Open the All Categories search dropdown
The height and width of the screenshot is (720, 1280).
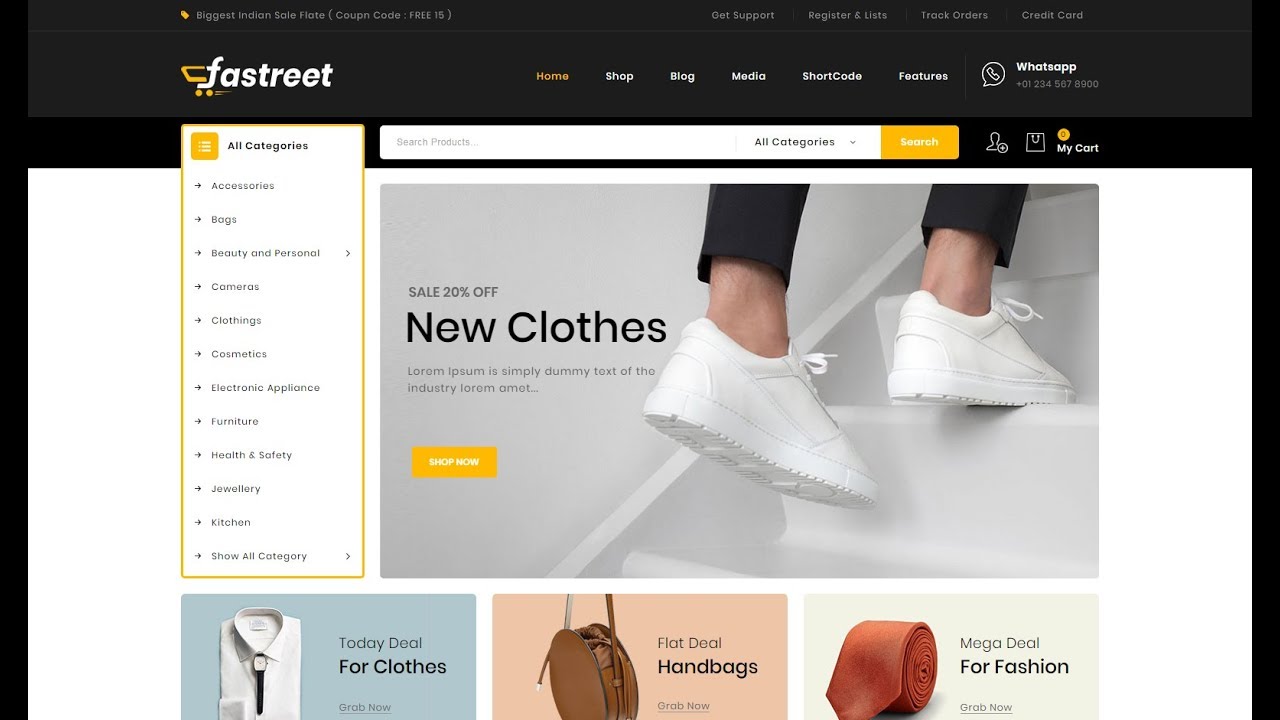click(806, 142)
